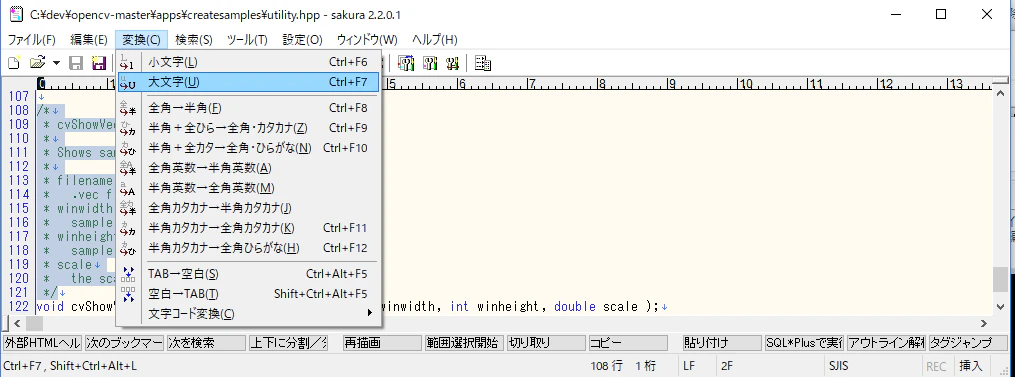Open the 編集(E) menu
The width and height of the screenshot is (1015, 377).
tap(89, 40)
